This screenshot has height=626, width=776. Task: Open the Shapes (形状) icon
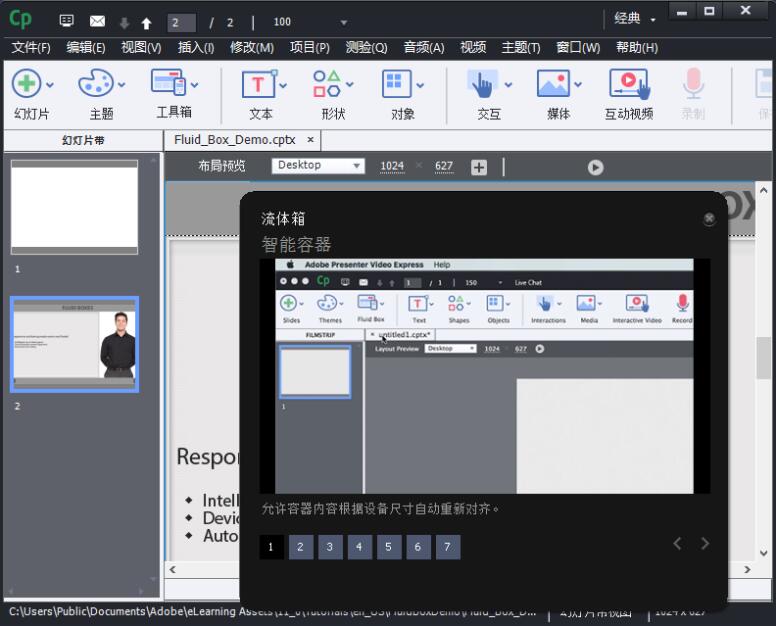point(327,83)
